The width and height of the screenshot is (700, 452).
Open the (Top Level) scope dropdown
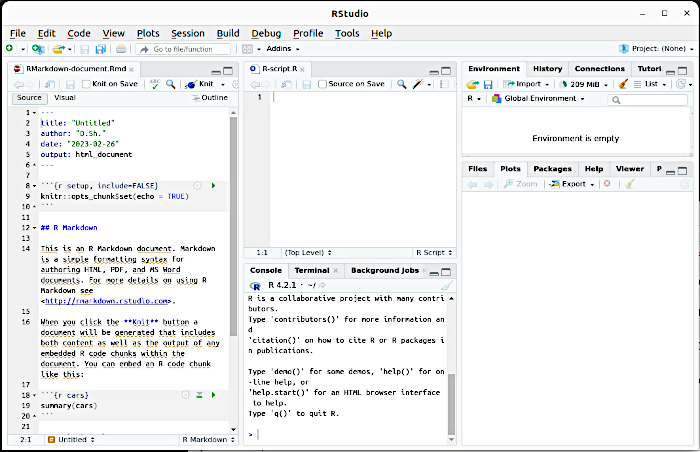click(x=308, y=253)
